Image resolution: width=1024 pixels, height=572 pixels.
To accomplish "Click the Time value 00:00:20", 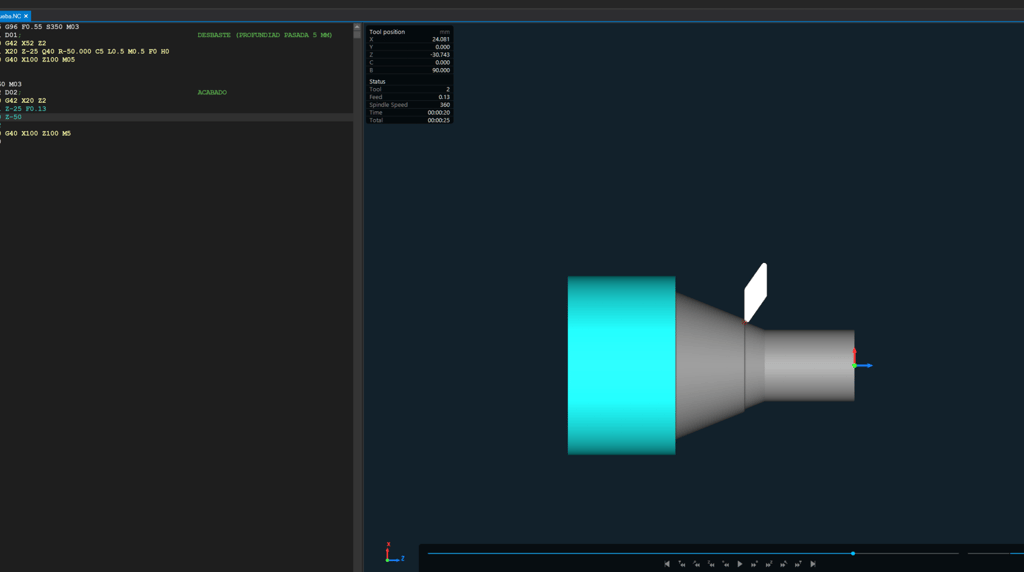I will pos(439,113).
